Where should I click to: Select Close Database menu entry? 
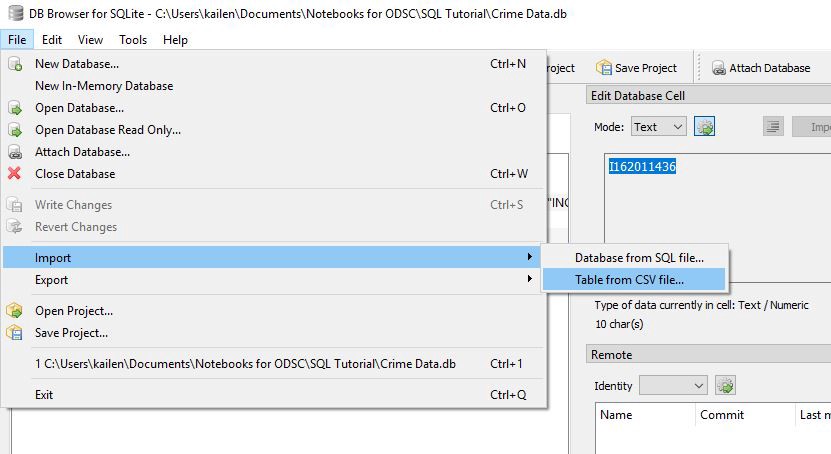274,174
